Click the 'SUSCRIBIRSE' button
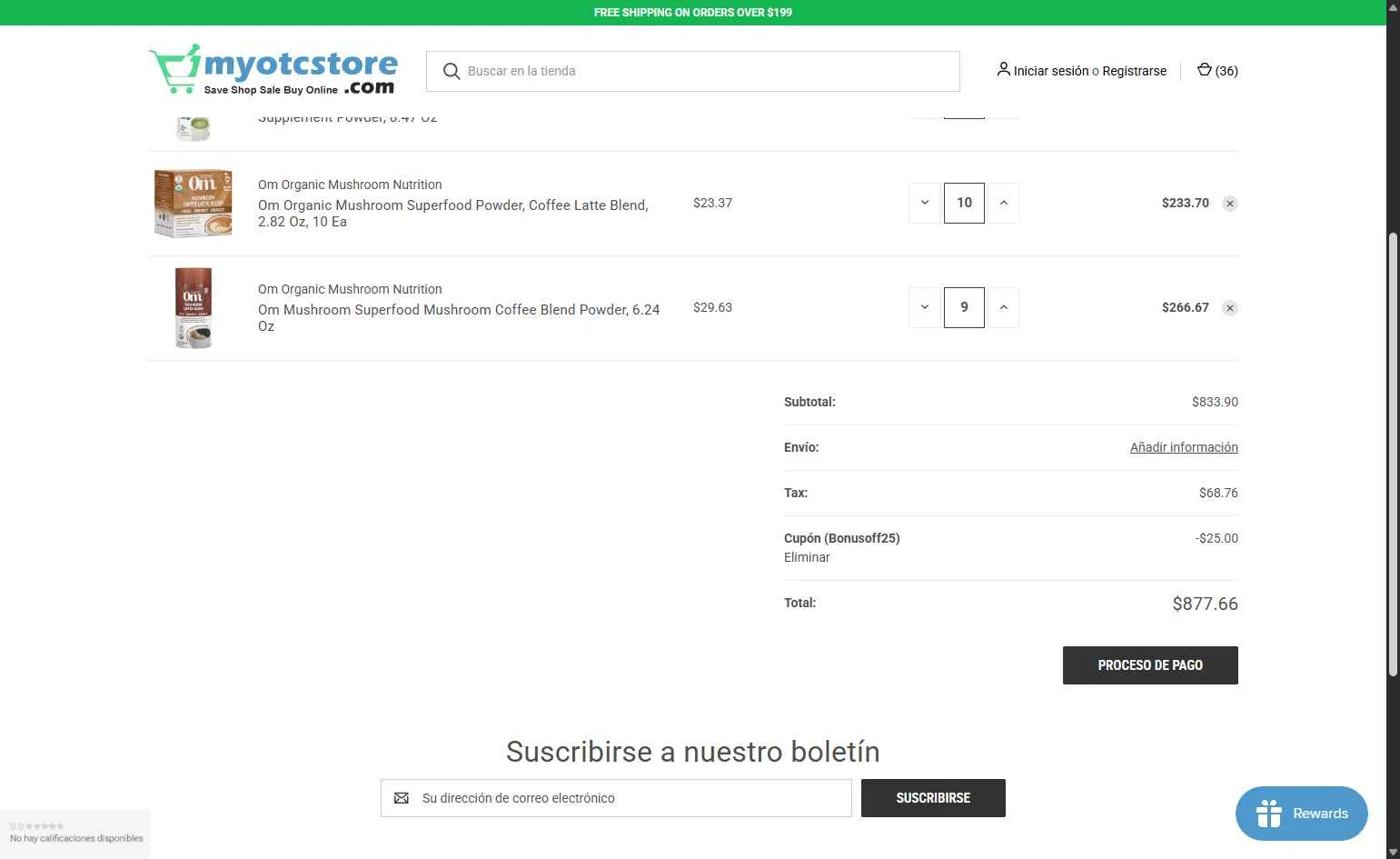The image size is (1400, 859). click(933, 798)
